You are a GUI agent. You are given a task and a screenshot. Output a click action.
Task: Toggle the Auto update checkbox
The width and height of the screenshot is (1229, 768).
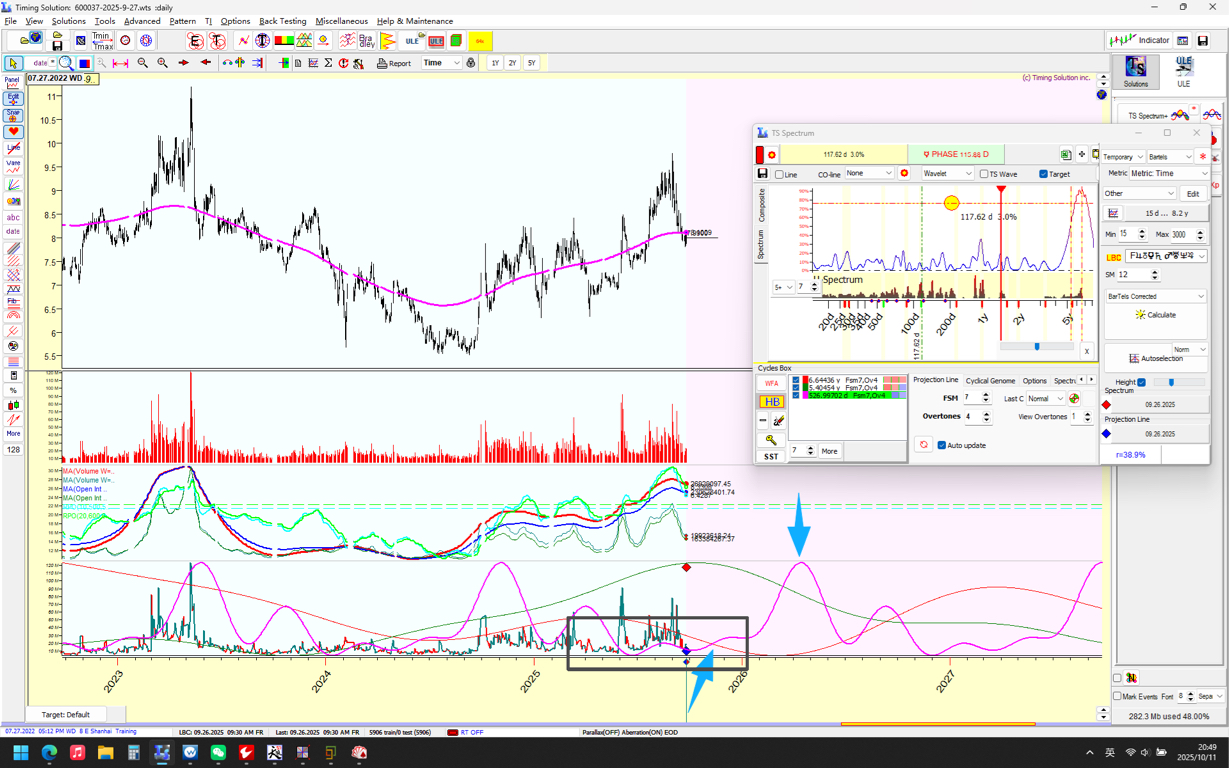(x=942, y=445)
